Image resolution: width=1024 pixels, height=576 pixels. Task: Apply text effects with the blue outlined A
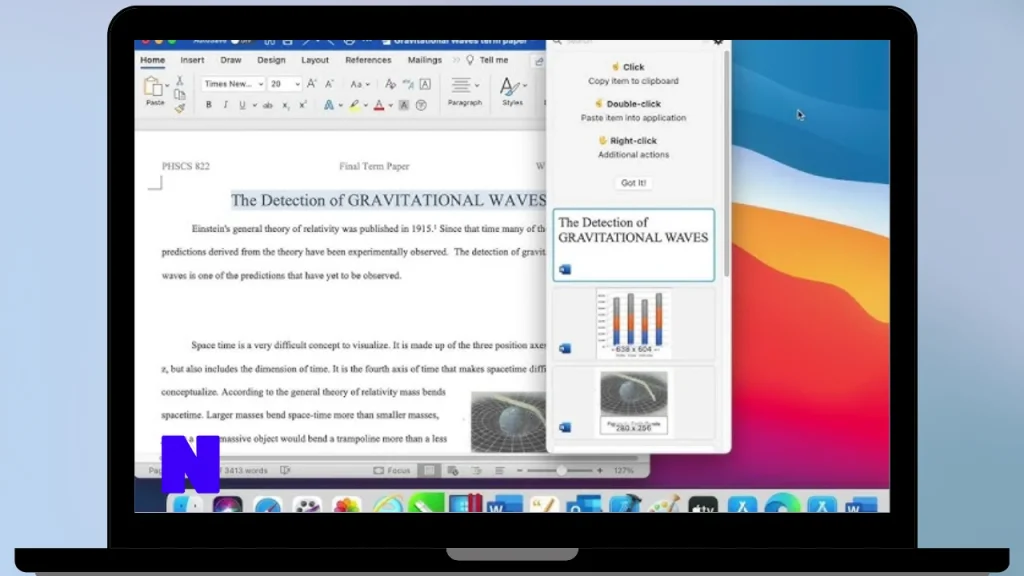click(328, 105)
